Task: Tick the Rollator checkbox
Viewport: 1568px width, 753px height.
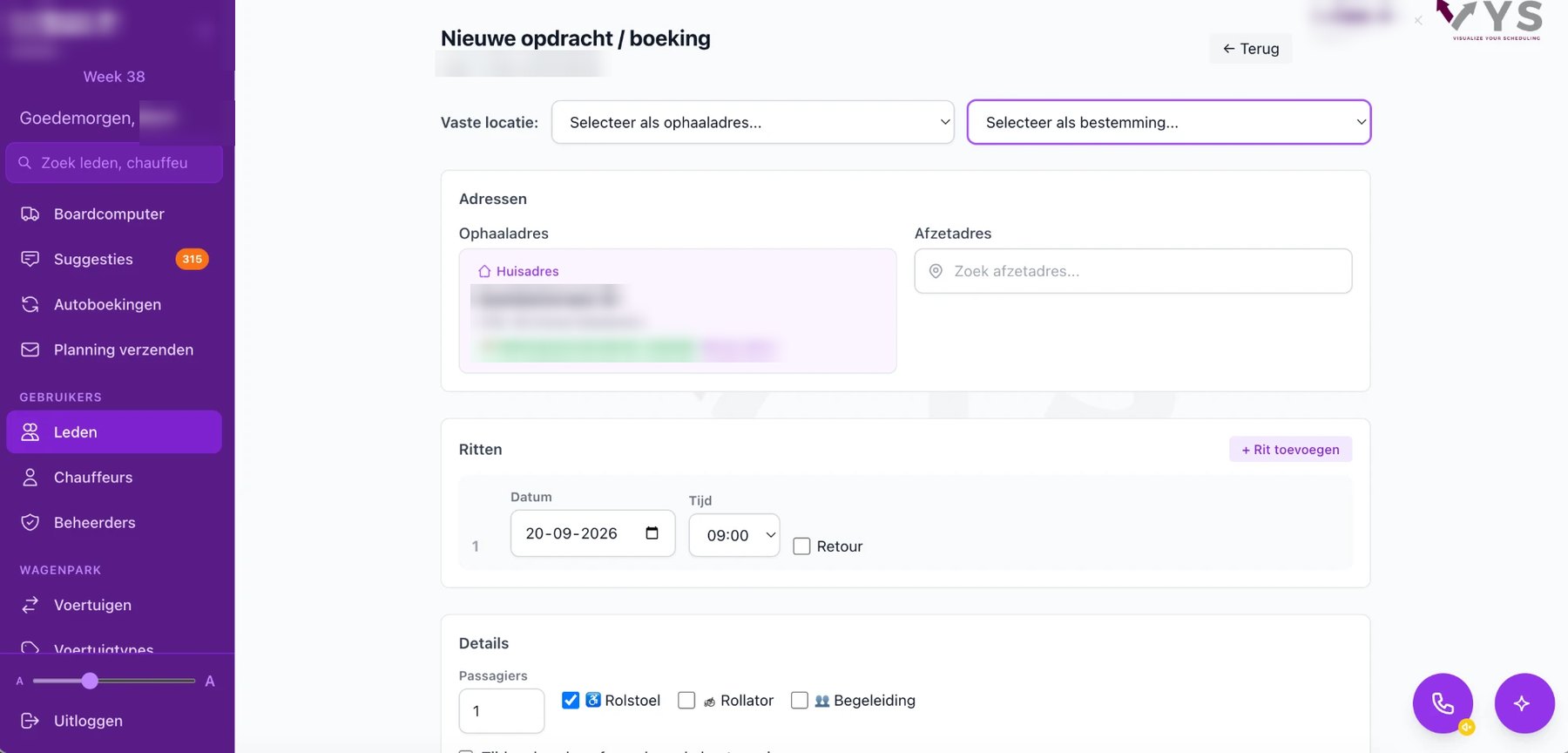Action: pyautogui.click(x=686, y=701)
